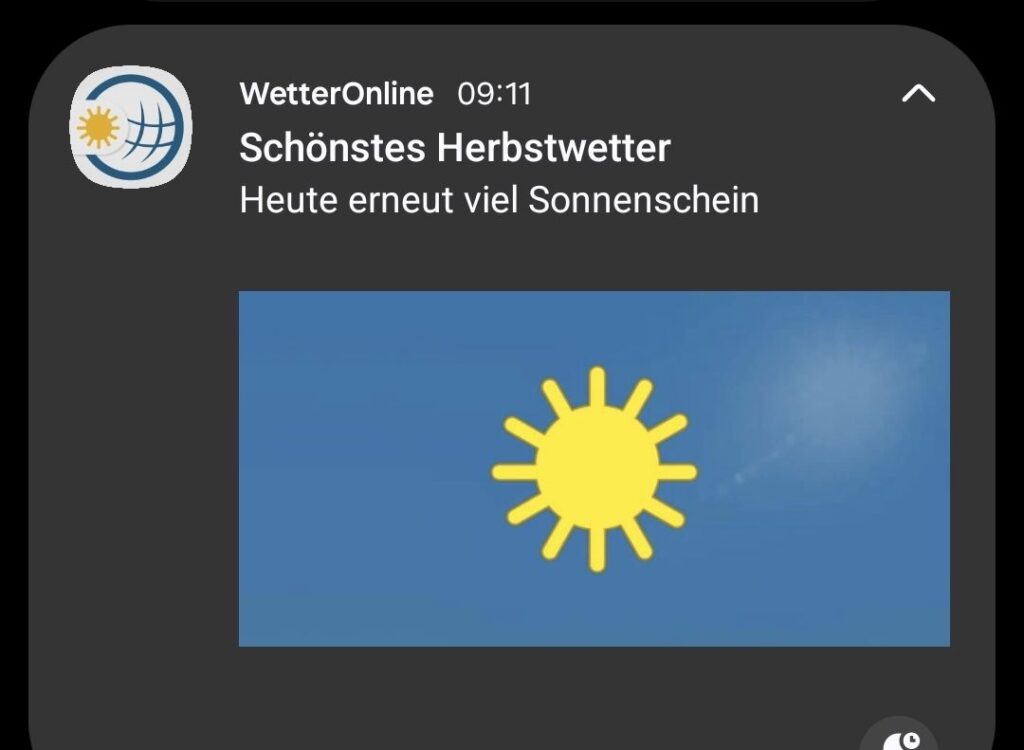Image resolution: width=1024 pixels, height=750 pixels.
Task: Tap the yellow sun graphic in the image
Action: (x=594, y=470)
